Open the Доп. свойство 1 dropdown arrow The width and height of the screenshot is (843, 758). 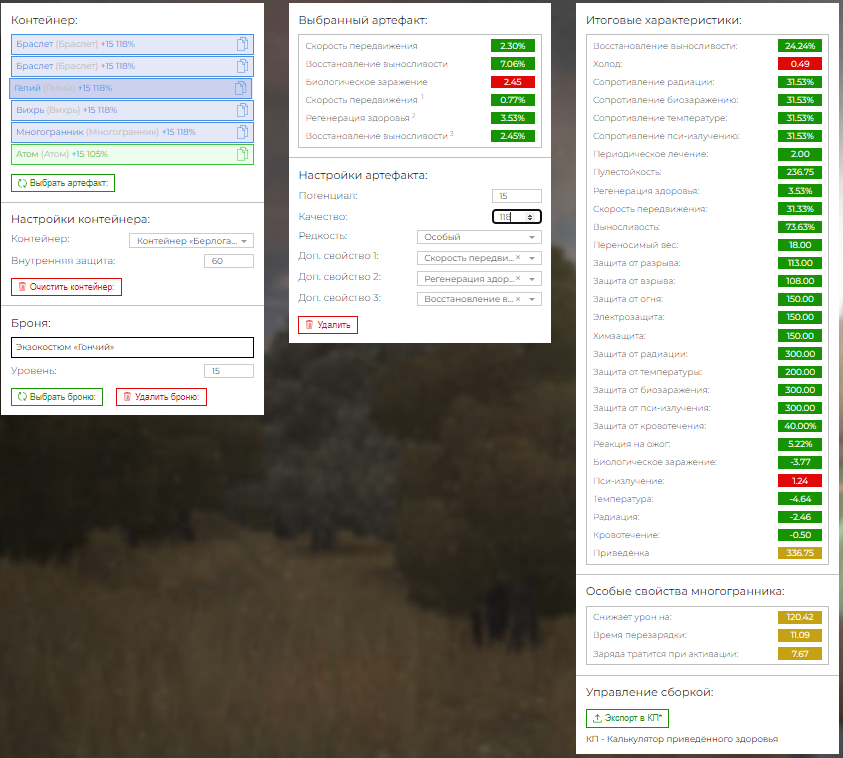click(x=532, y=258)
